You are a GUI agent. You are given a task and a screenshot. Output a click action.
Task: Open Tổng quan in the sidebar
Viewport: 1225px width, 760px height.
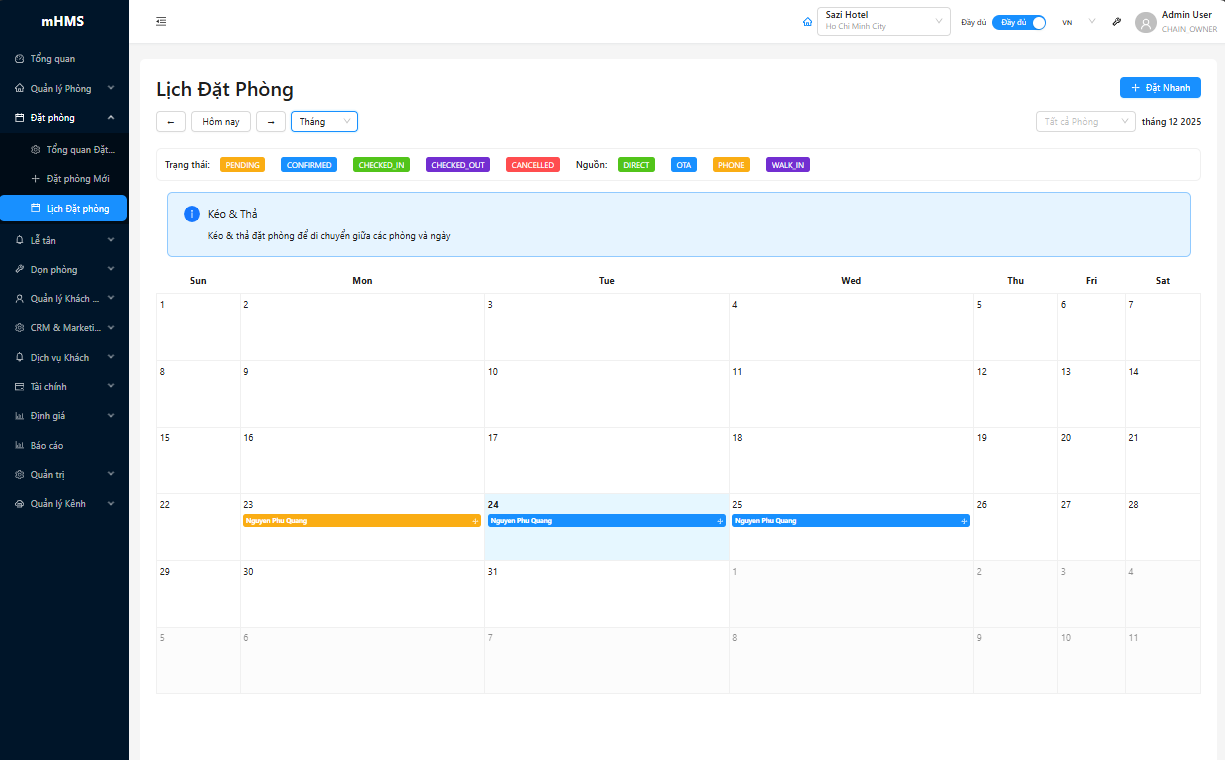(x=52, y=59)
